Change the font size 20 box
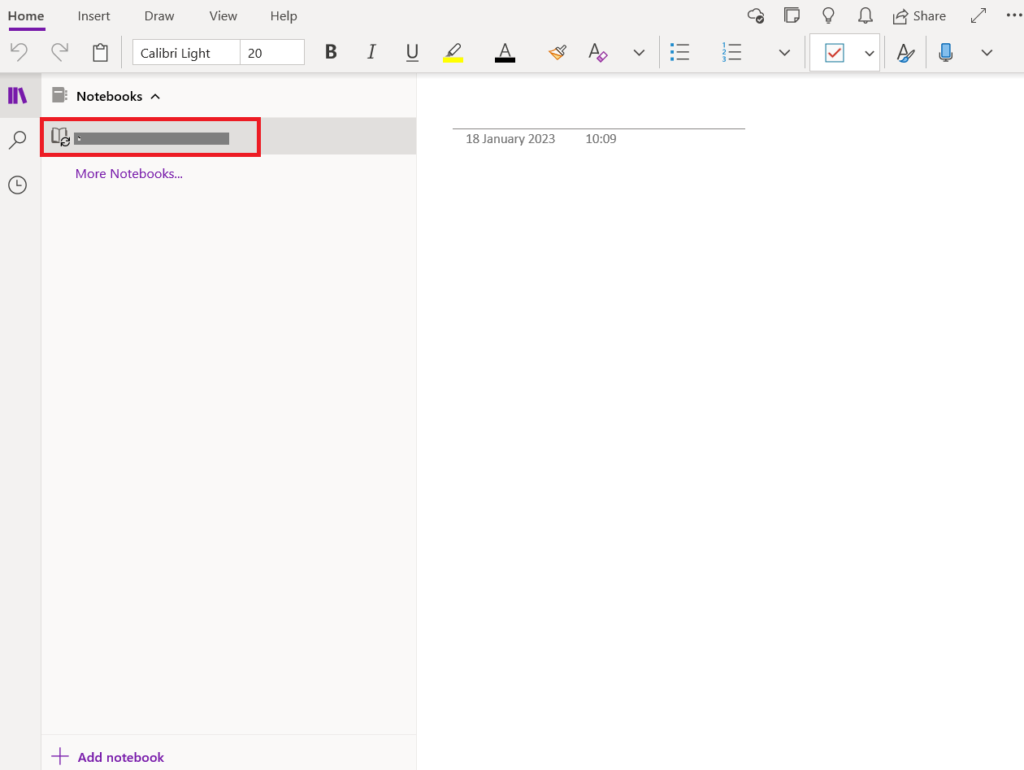The width and height of the screenshot is (1024, 770). click(272, 53)
